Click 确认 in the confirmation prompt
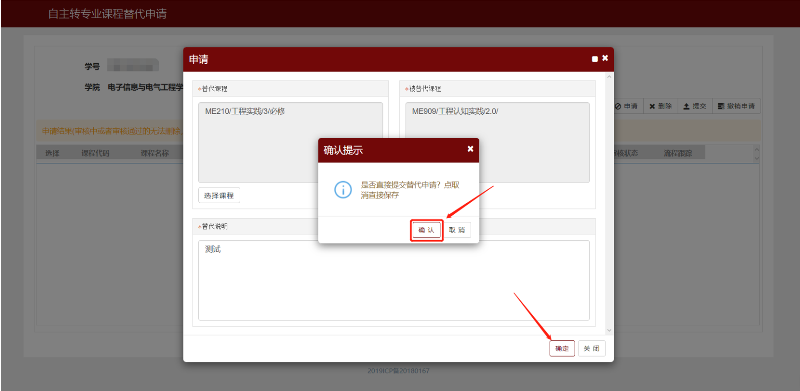 pos(426,230)
